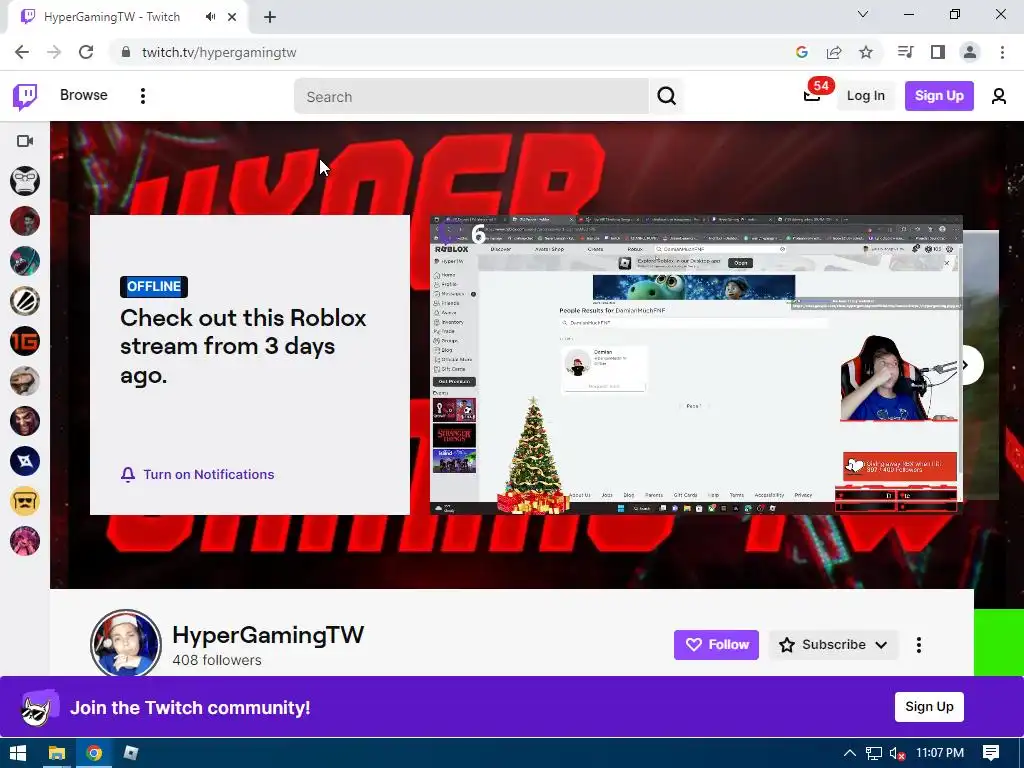1024x768 pixels.
Task: Reload the current page
Action: click(x=86, y=52)
